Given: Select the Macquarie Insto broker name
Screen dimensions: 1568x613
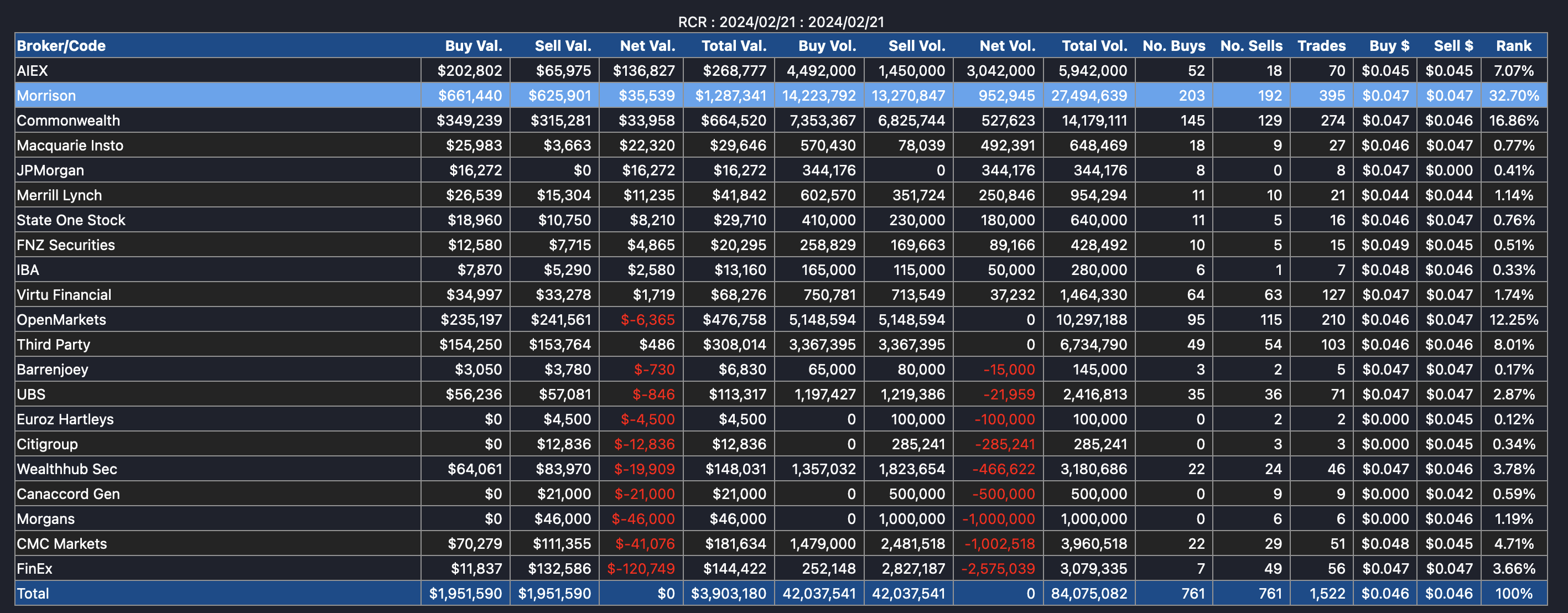Looking at the screenshot, I should tap(70, 146).
